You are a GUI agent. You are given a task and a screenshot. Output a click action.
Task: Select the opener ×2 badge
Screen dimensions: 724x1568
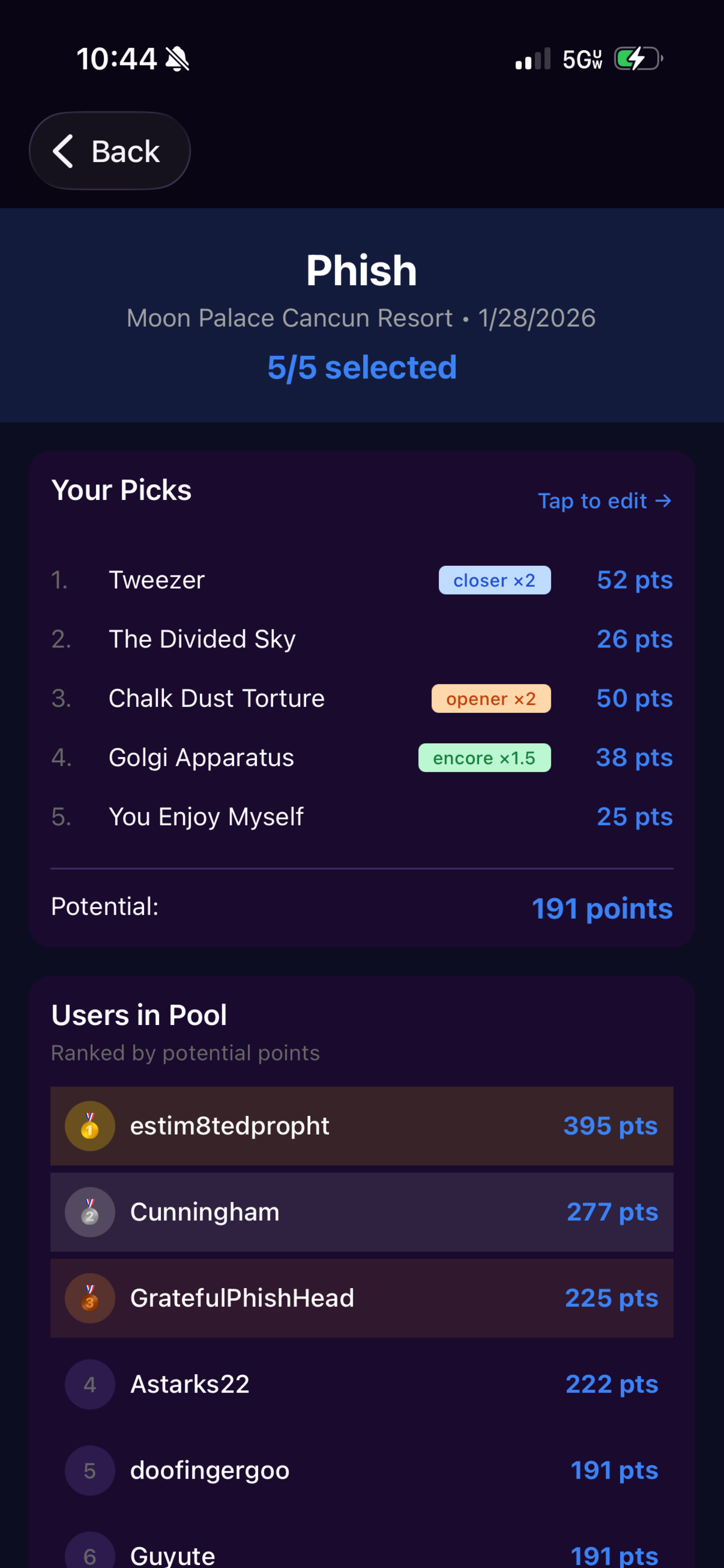point(491,699)
